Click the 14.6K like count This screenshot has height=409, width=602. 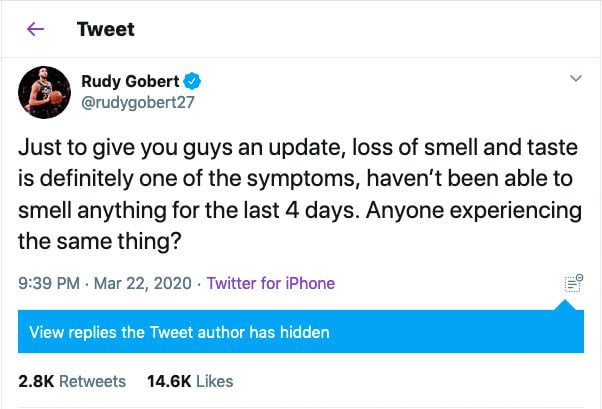point(169,381)
